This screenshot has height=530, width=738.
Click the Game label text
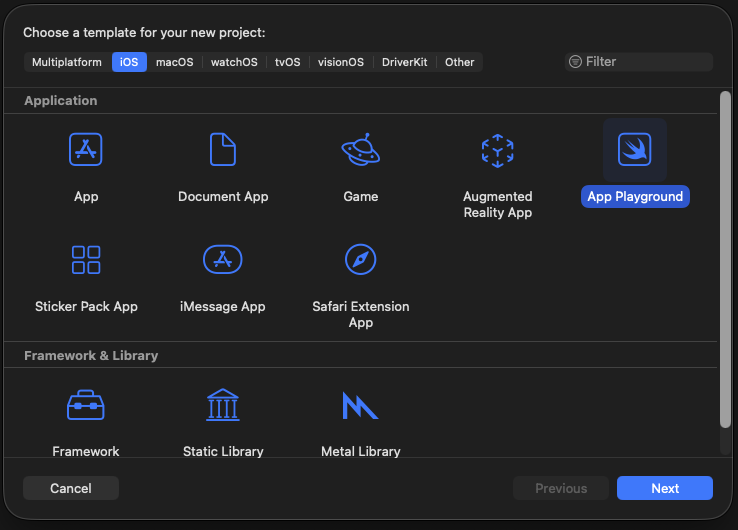pos(361,196)
